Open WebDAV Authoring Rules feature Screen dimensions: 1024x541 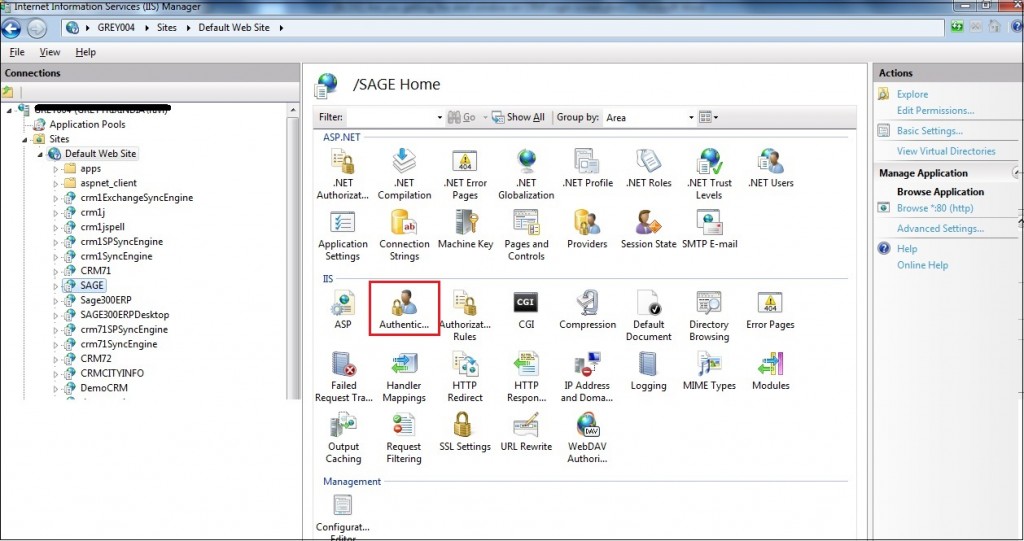[587, 438]
